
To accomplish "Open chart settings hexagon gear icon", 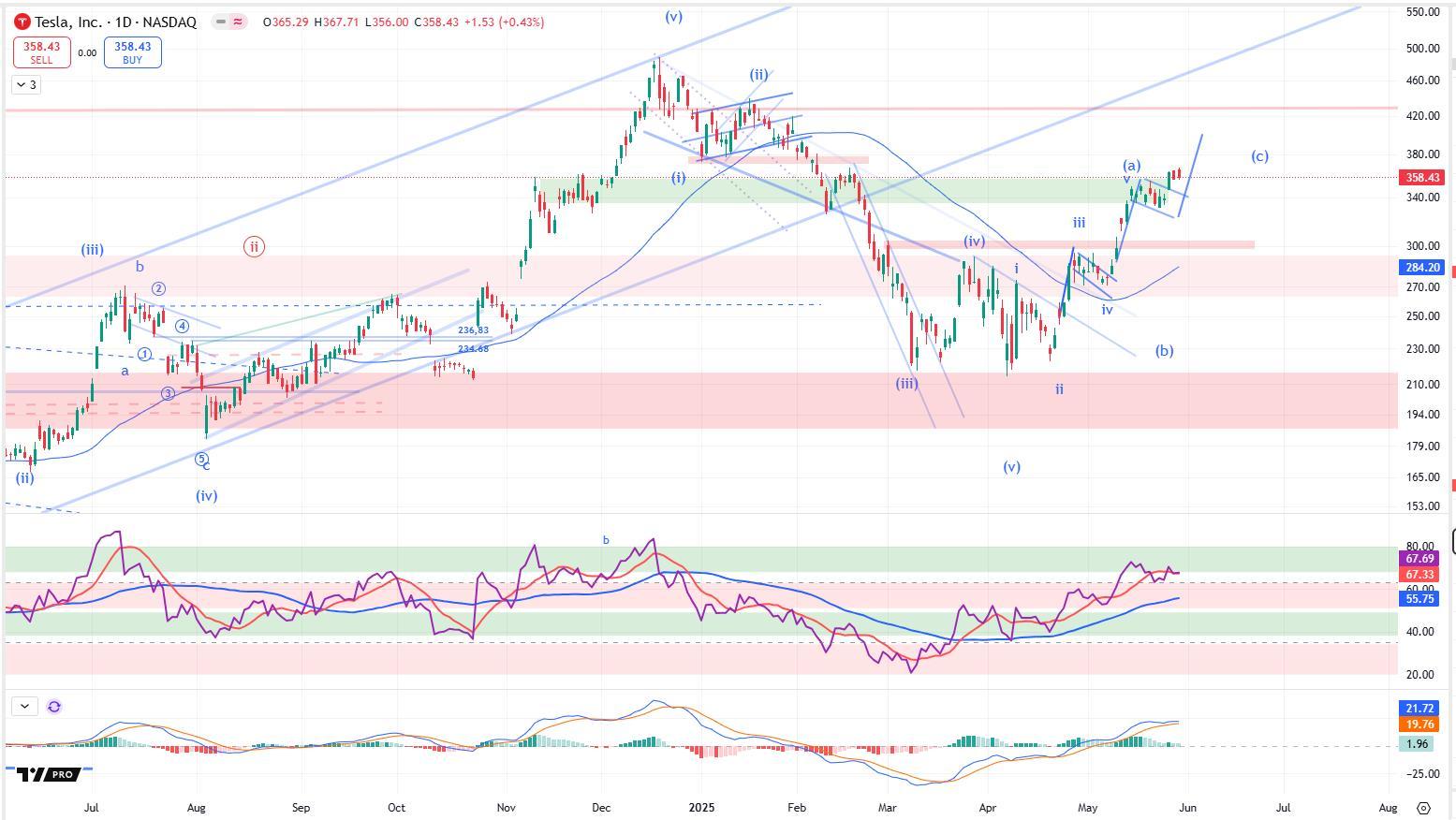I will [1423, 807].
